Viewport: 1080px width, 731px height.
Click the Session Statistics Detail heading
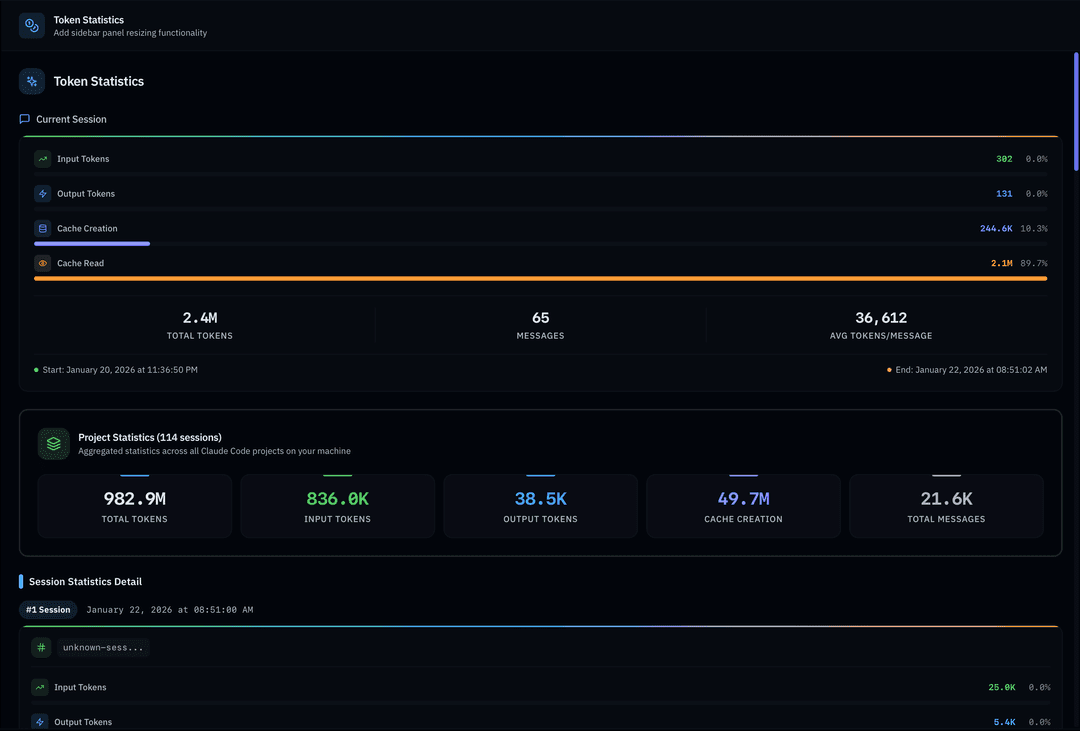pos(85,581)
